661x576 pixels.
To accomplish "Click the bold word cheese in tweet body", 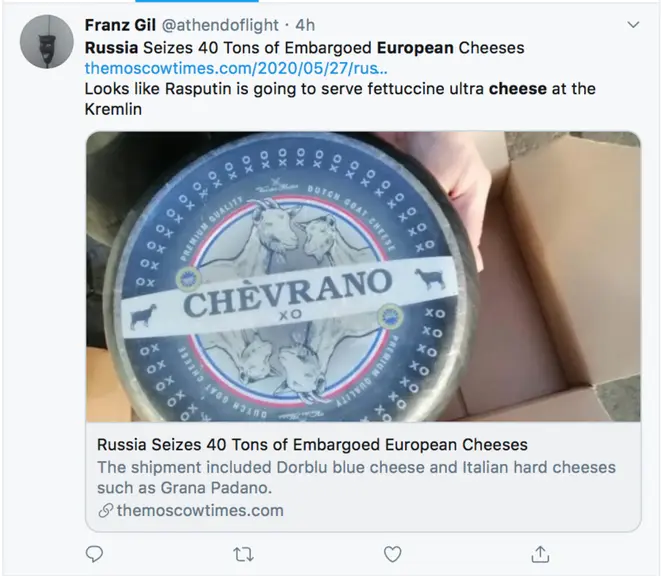I will point(518,89).
